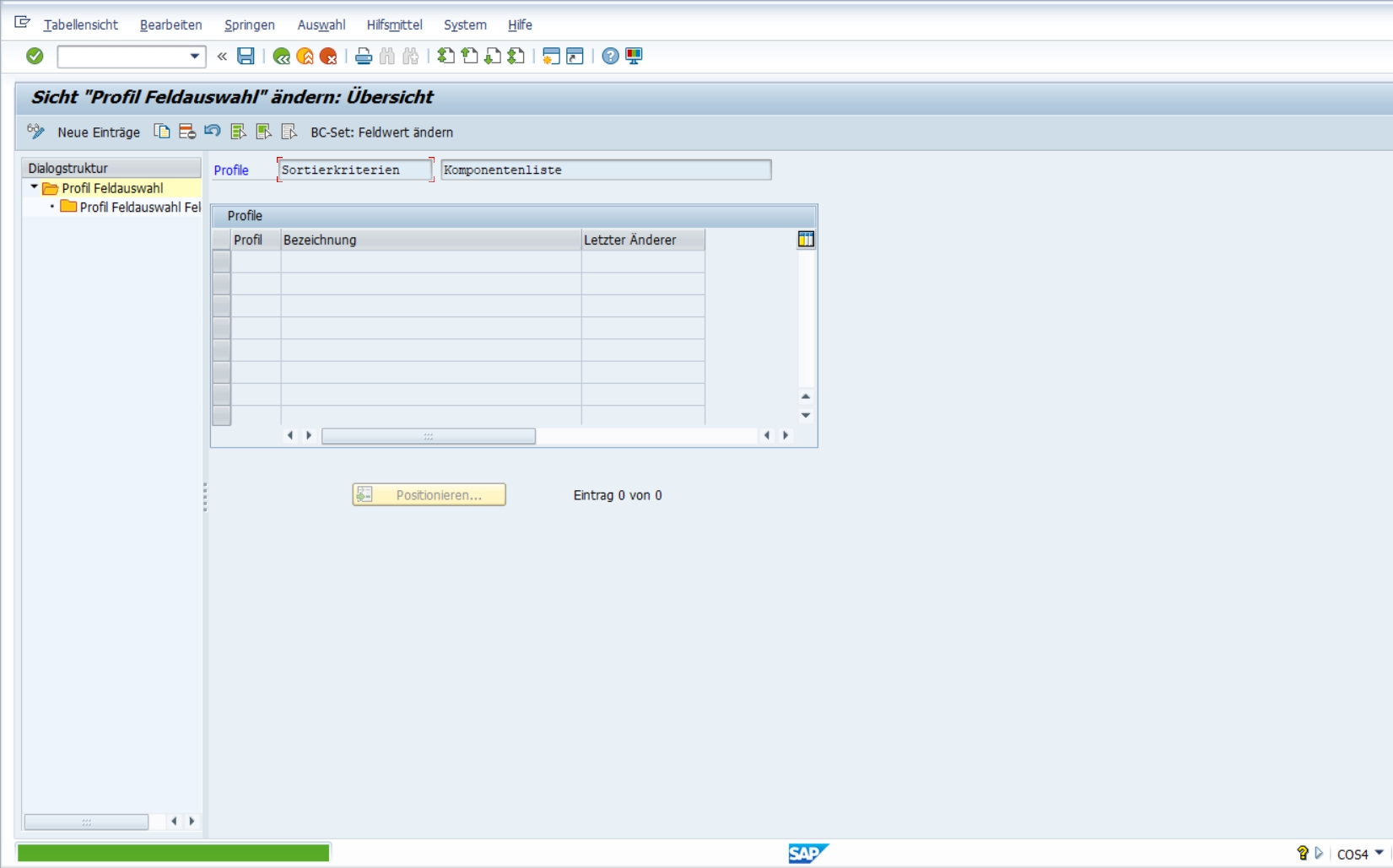Open the Springen menu

(x=250, y=24)
